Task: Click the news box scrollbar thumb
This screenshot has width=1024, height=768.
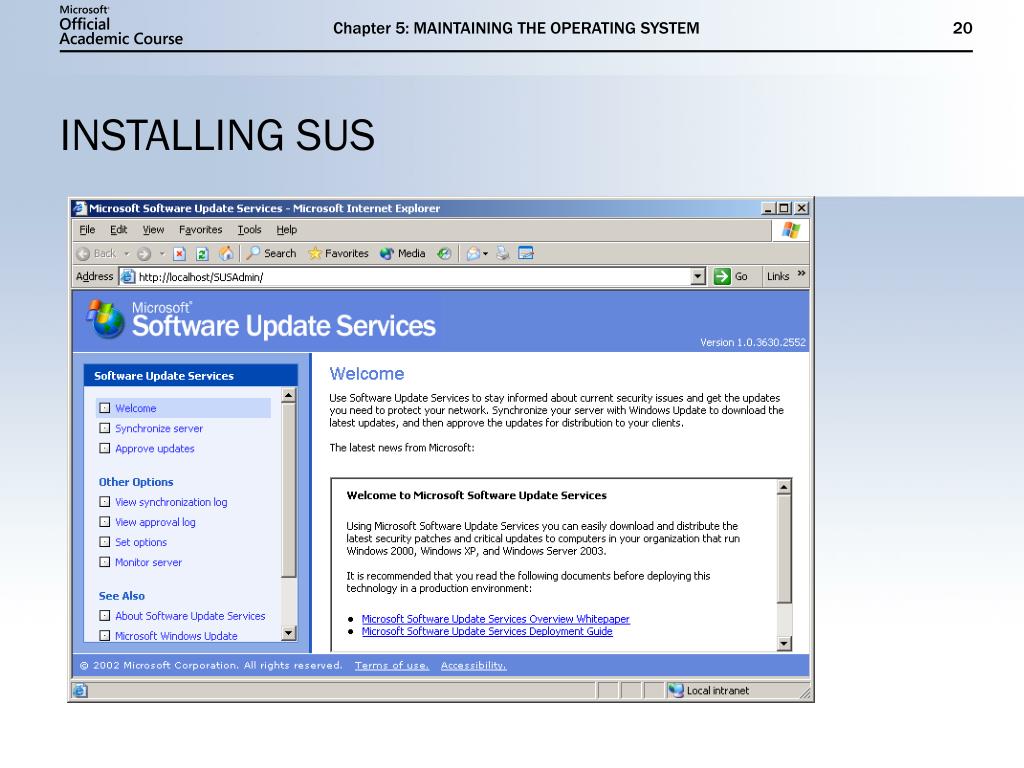Action: 784,549
